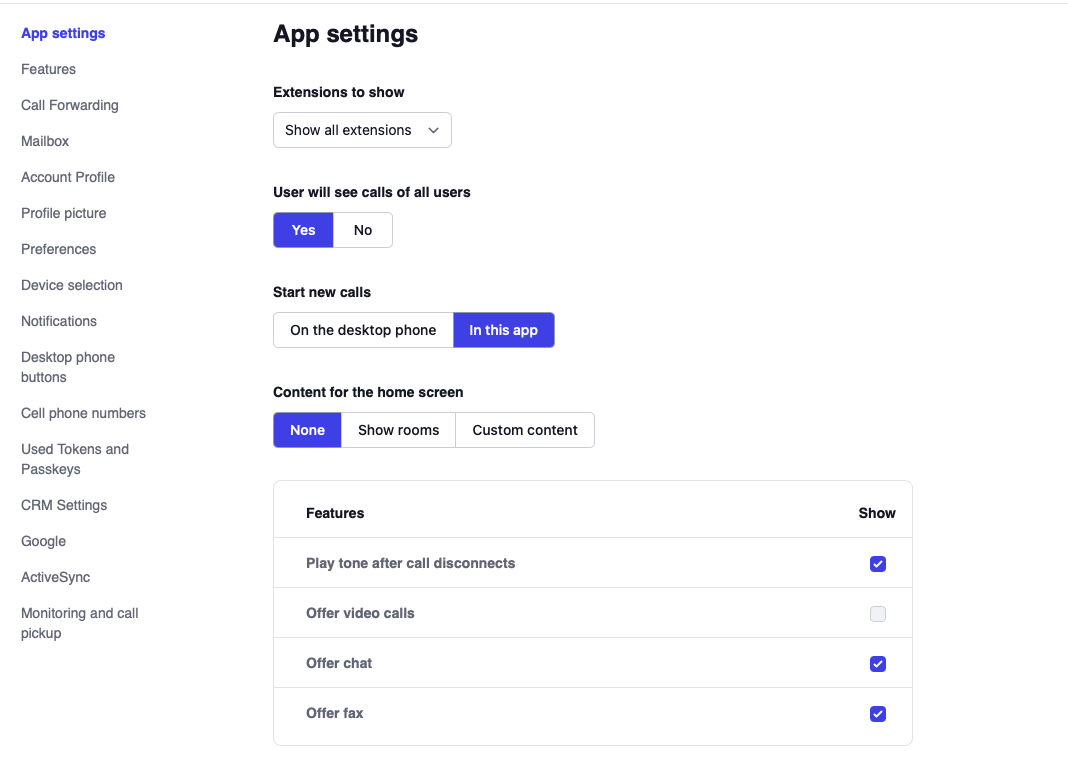Image resolution: width=1068 pixels, height=759 pixels.
Task: Expand the Extensions to show selector
Action: 362,130
